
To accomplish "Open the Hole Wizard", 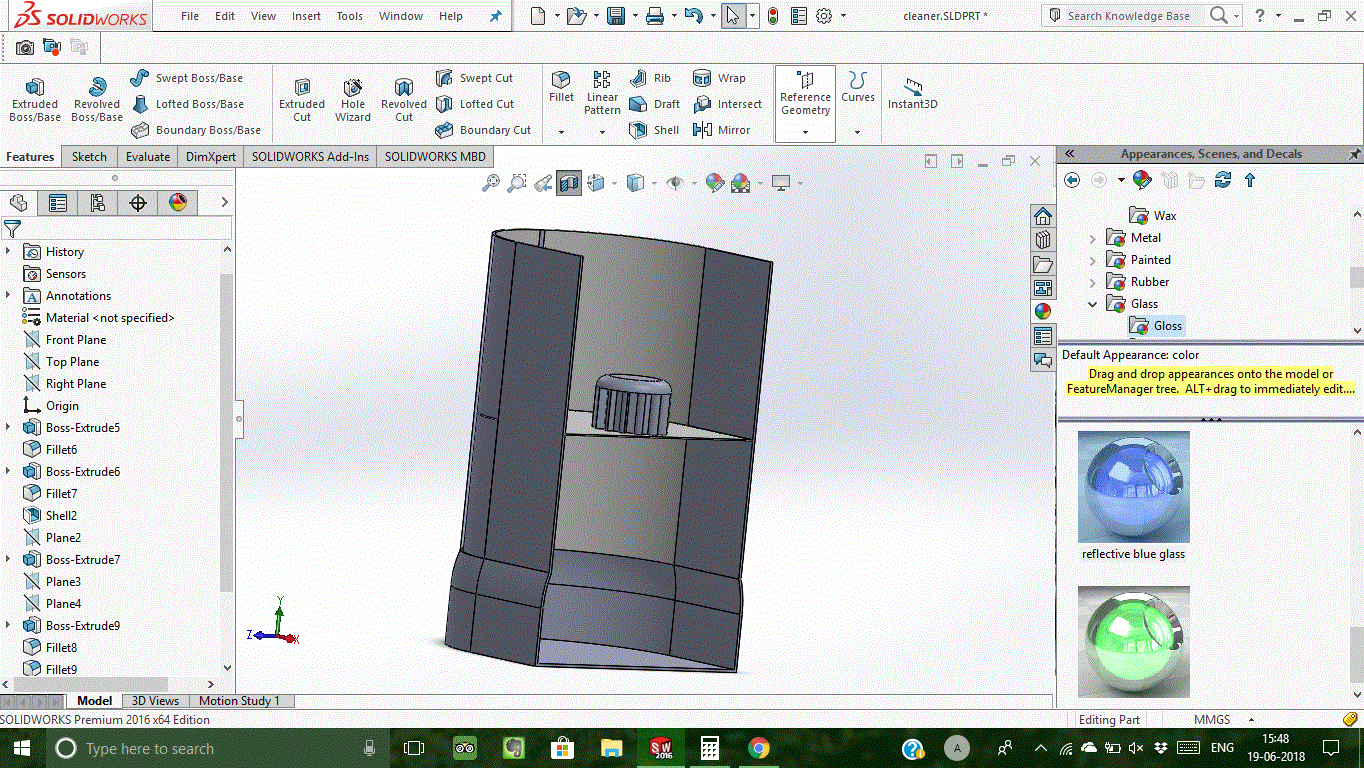I will pos(353,101).
